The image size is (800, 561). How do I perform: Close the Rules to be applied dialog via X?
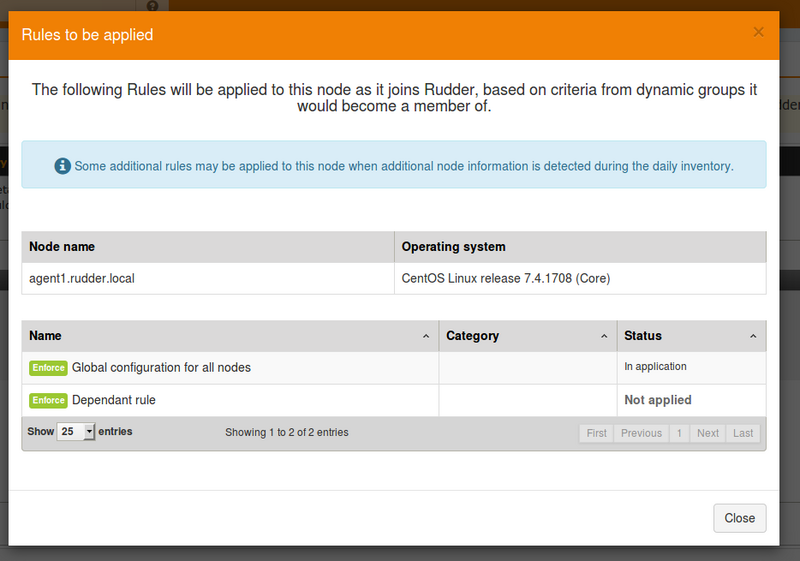(x=758, y=32)
